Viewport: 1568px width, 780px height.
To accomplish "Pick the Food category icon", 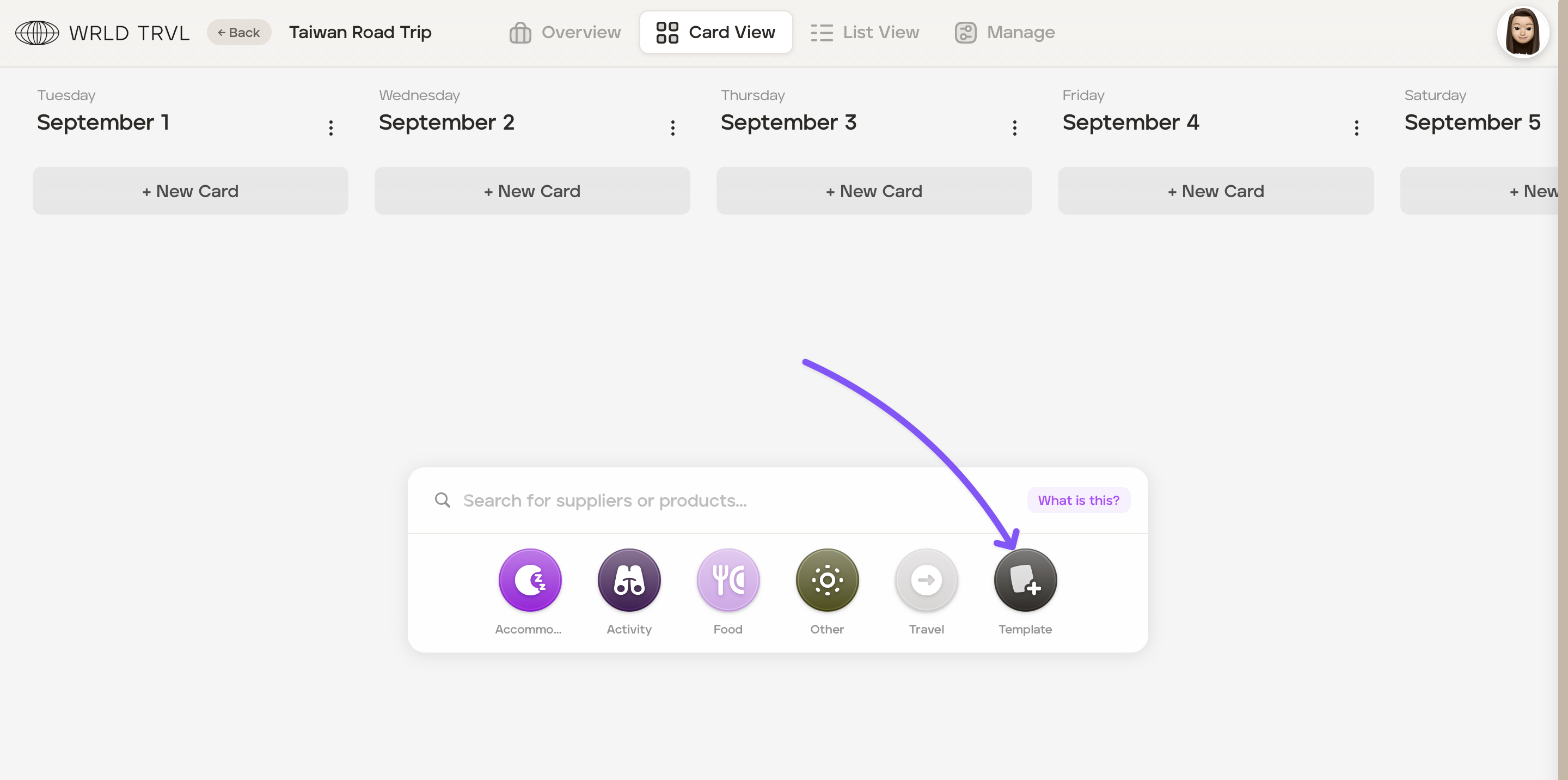I will click(x=728, y=580).
